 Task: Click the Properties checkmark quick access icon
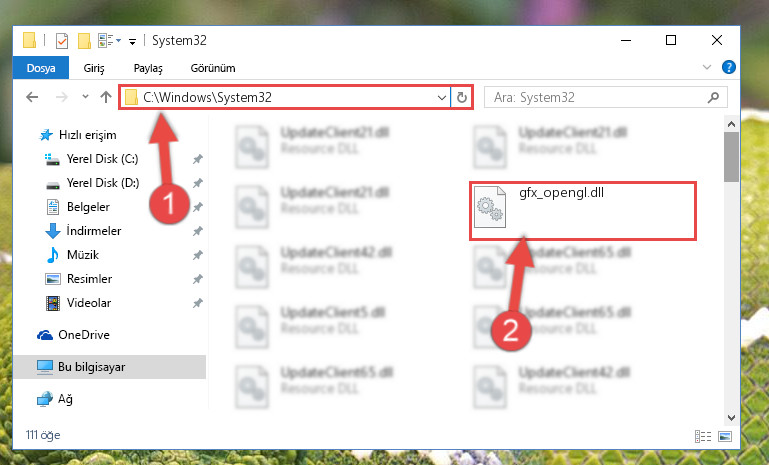[x=62, y=41]
